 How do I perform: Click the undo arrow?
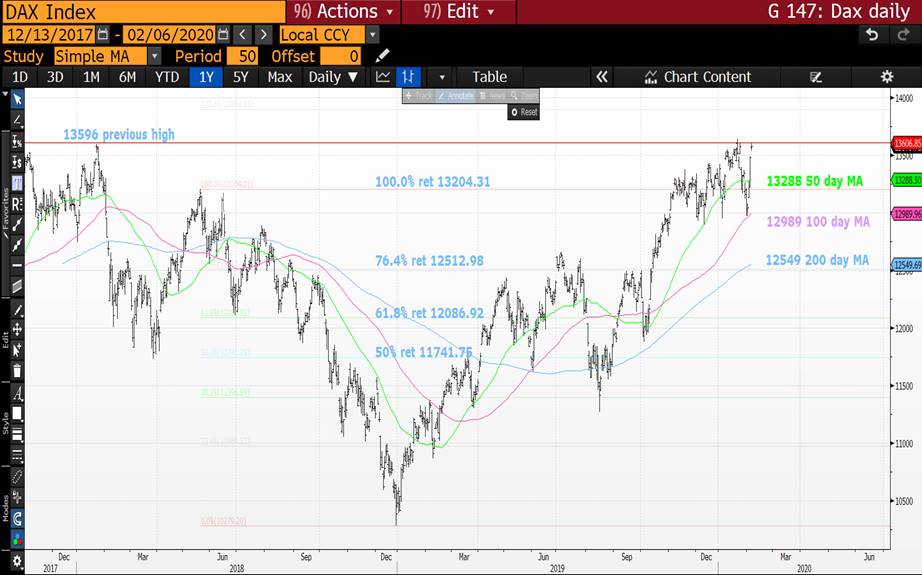pos(872,35)
